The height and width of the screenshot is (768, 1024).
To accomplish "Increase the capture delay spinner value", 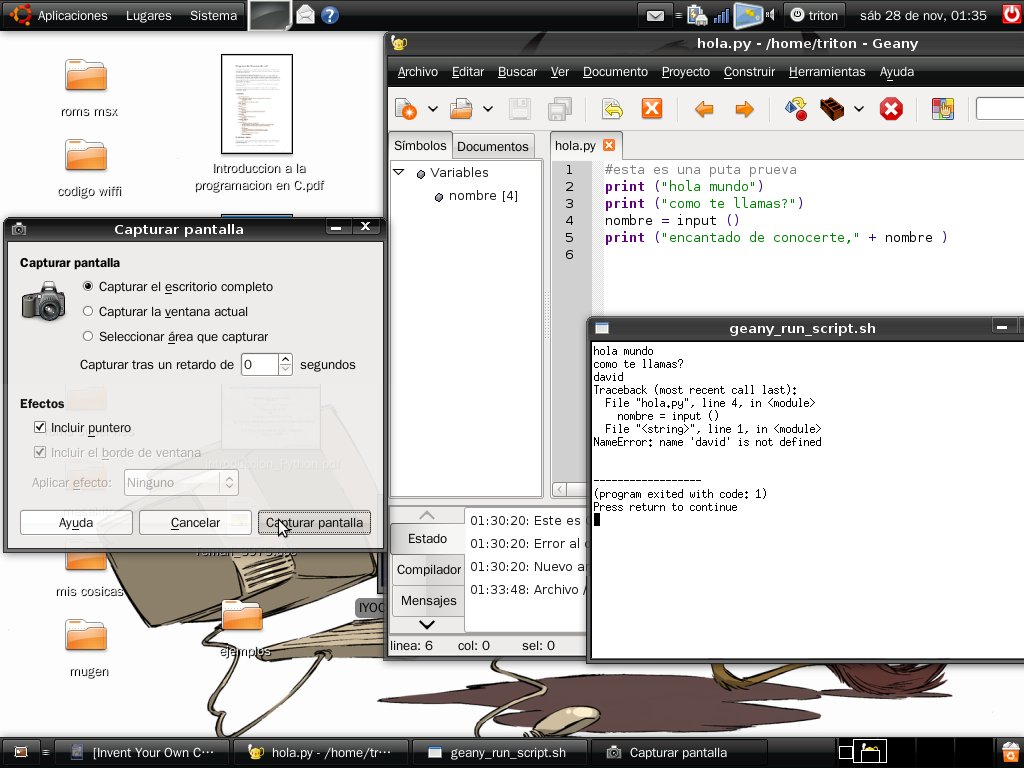I will click(285, 359).
